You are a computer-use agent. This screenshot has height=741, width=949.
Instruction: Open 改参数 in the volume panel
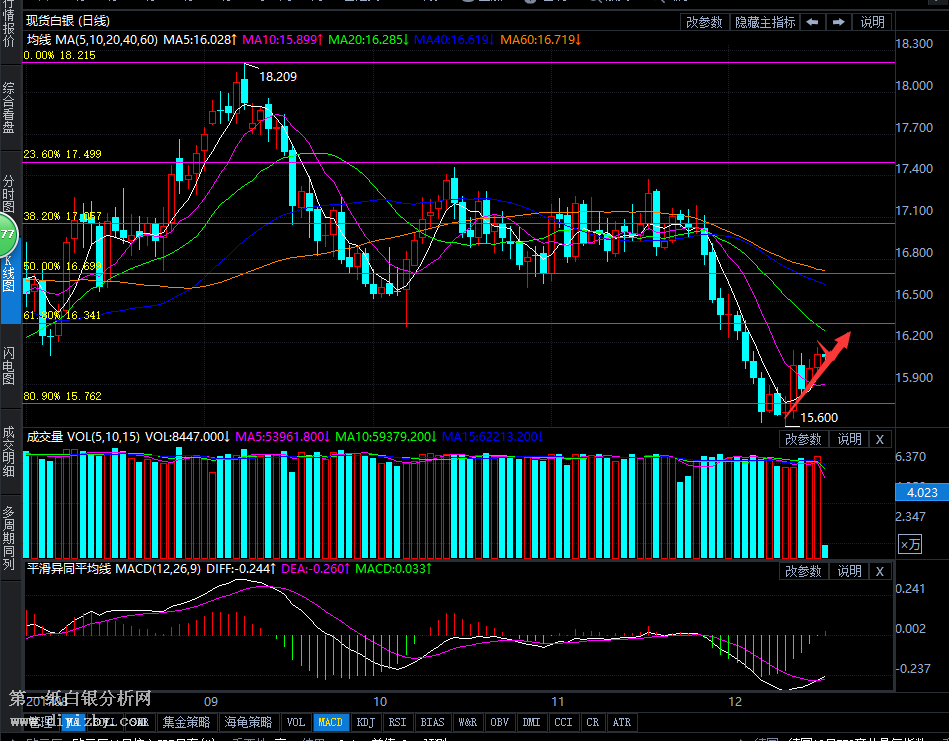pos(803,438)
